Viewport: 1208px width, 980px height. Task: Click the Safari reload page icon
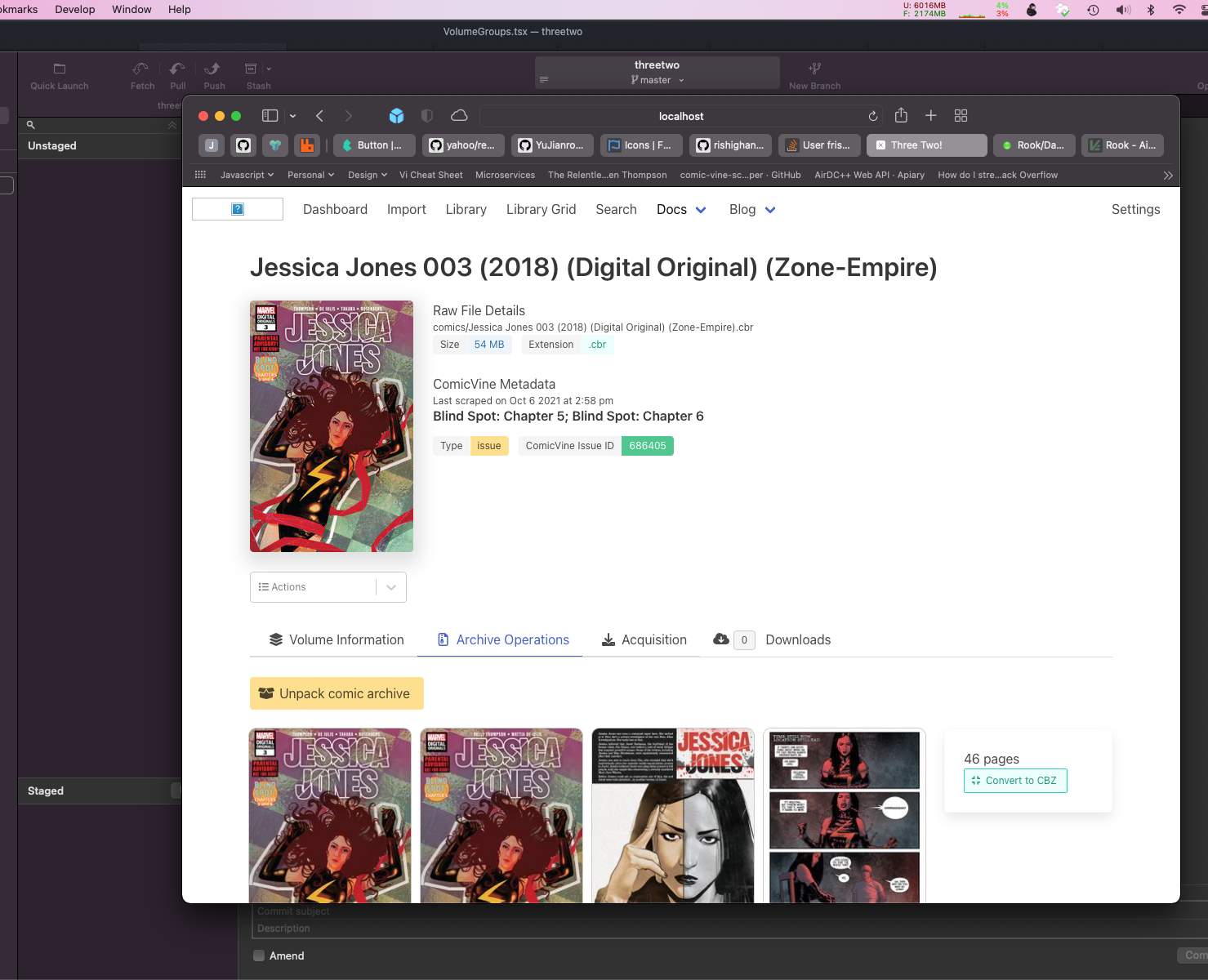tap(873, 116)
